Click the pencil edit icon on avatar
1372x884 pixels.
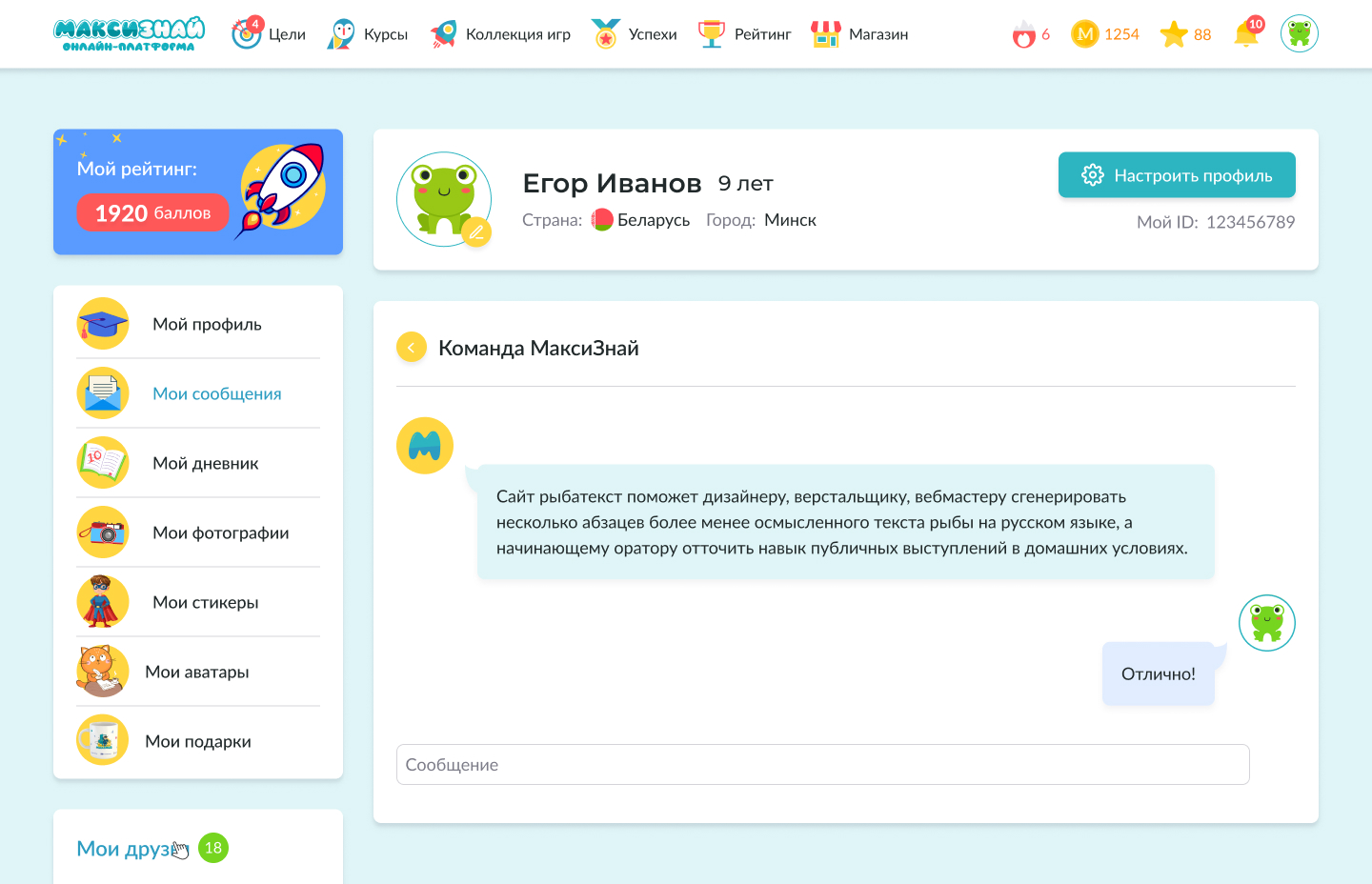coord(475,231)
